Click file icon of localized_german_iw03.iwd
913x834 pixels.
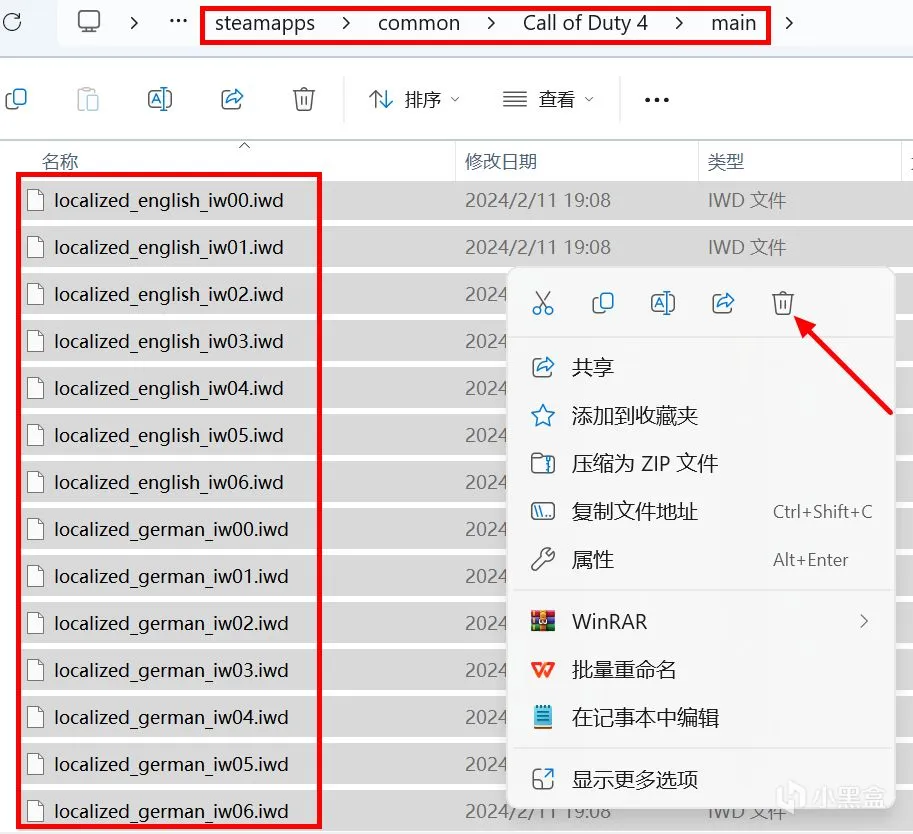pyautogui.click(x=36, y=670)
